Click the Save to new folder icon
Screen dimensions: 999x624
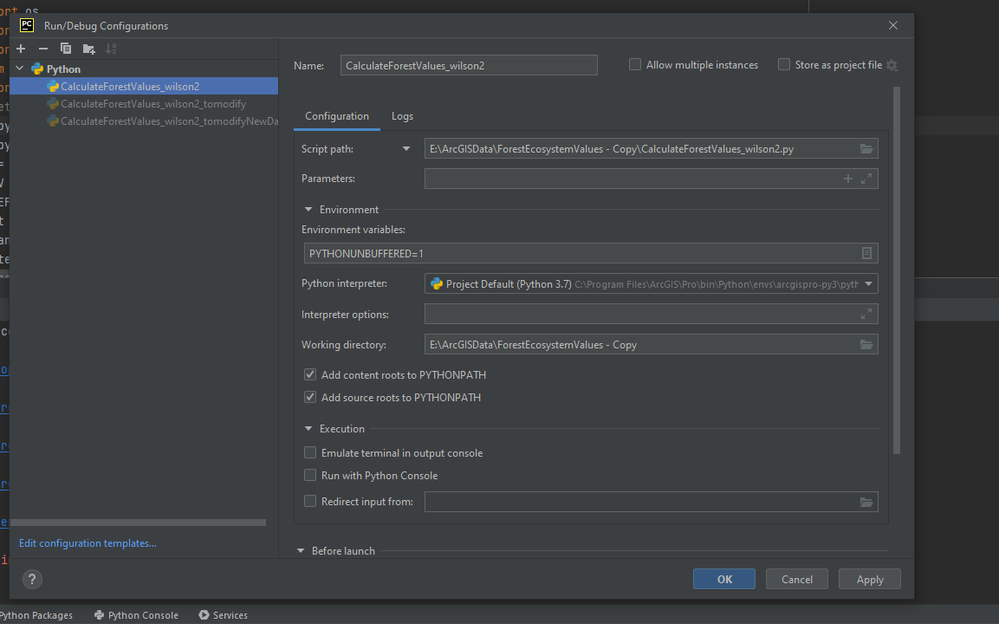tap(89, 49)
